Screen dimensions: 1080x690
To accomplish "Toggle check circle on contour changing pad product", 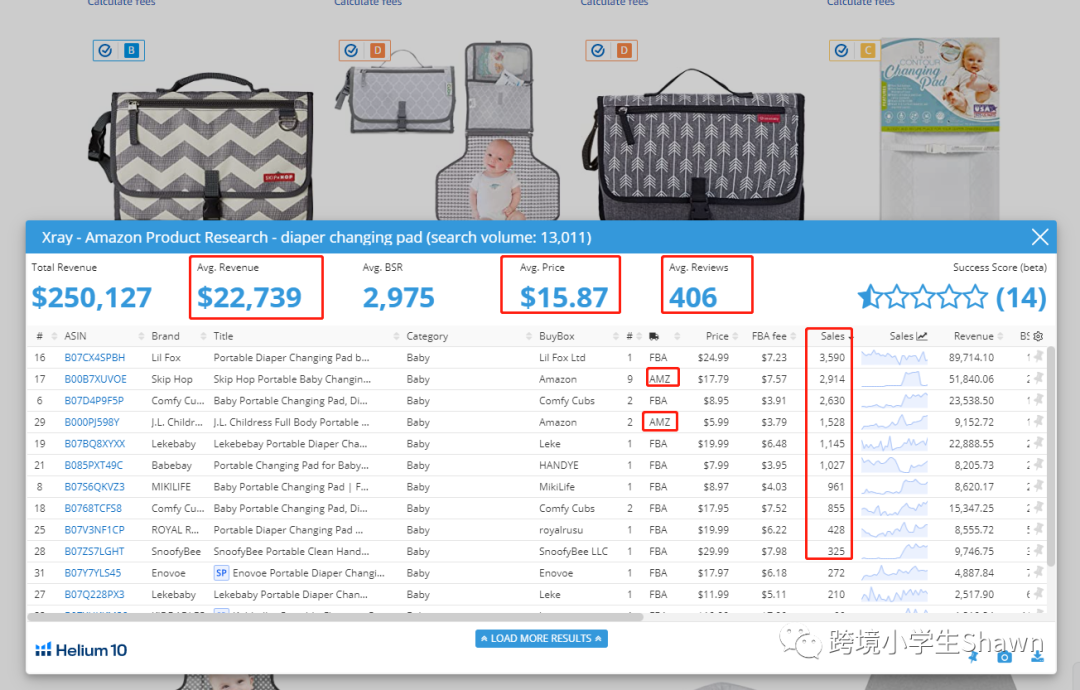I will [841, 50].
